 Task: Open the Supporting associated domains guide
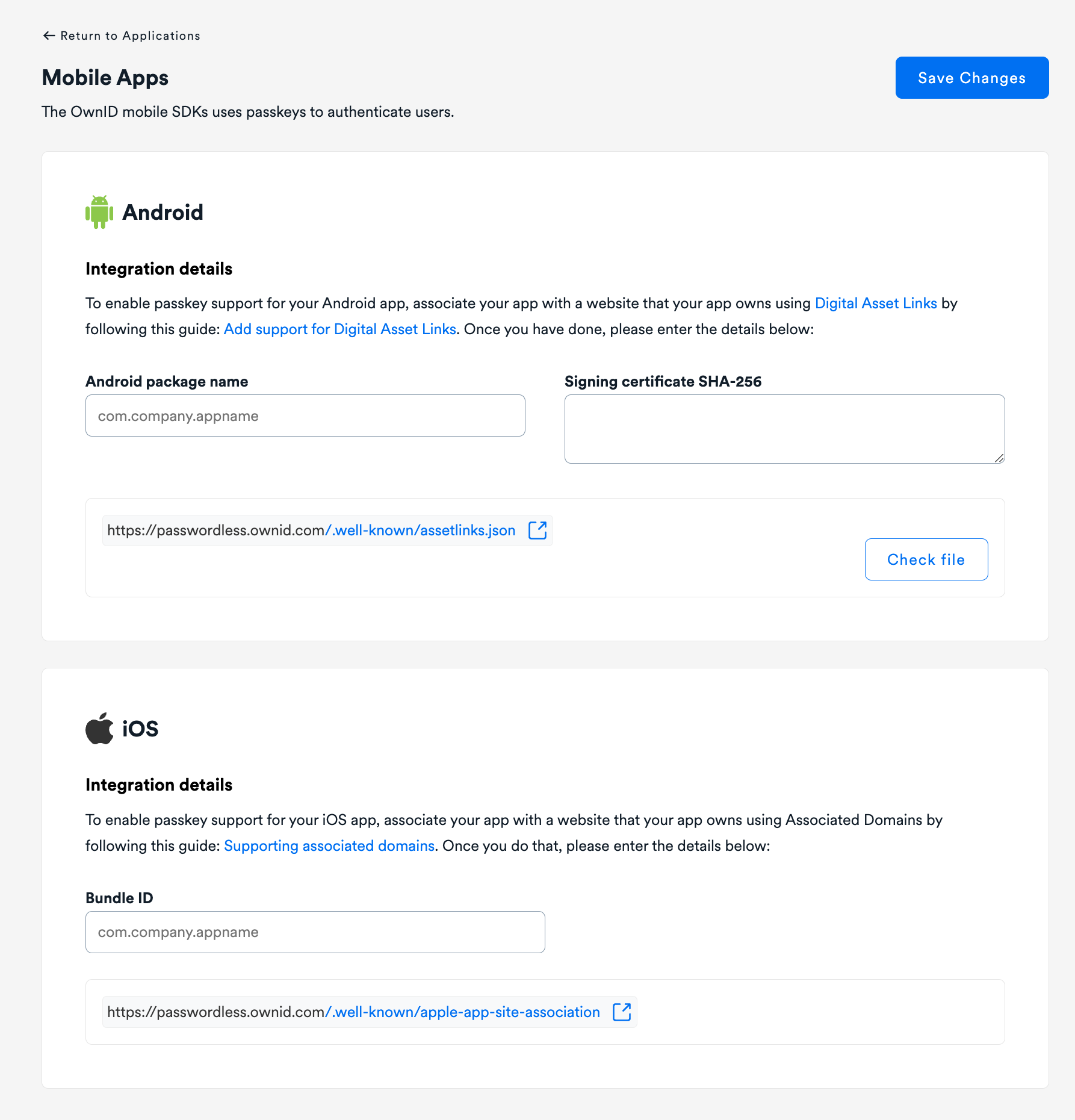(329, 845)
